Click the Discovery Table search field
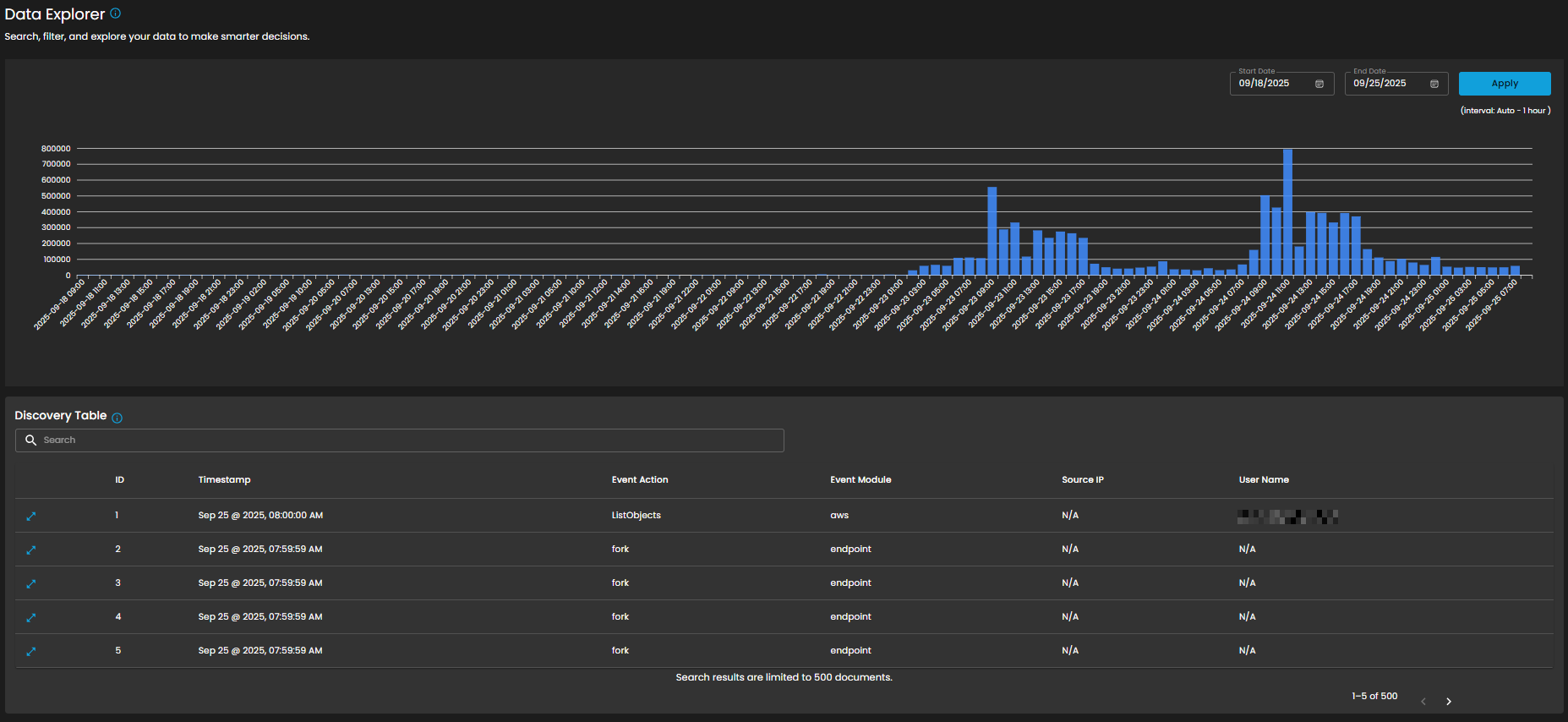1568x722 pixels. click(406, 440)
